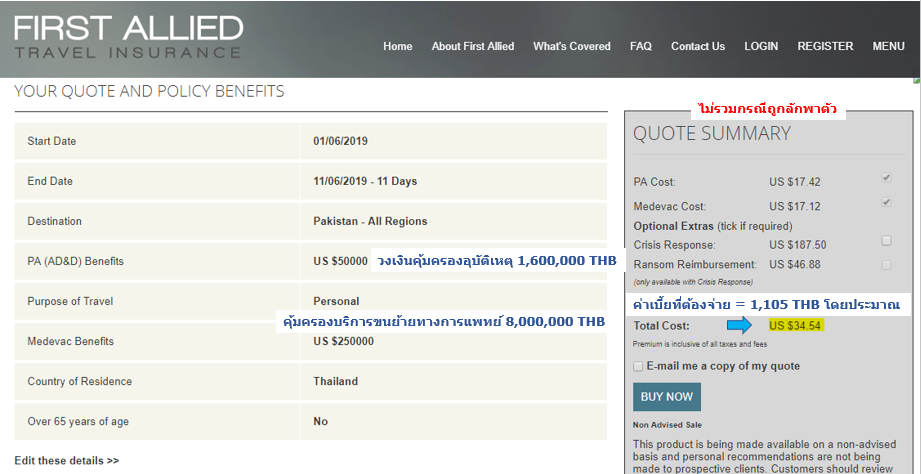Expand the MENU navigation item
This screenshot has height=474, width=921.
coord(888,46)
